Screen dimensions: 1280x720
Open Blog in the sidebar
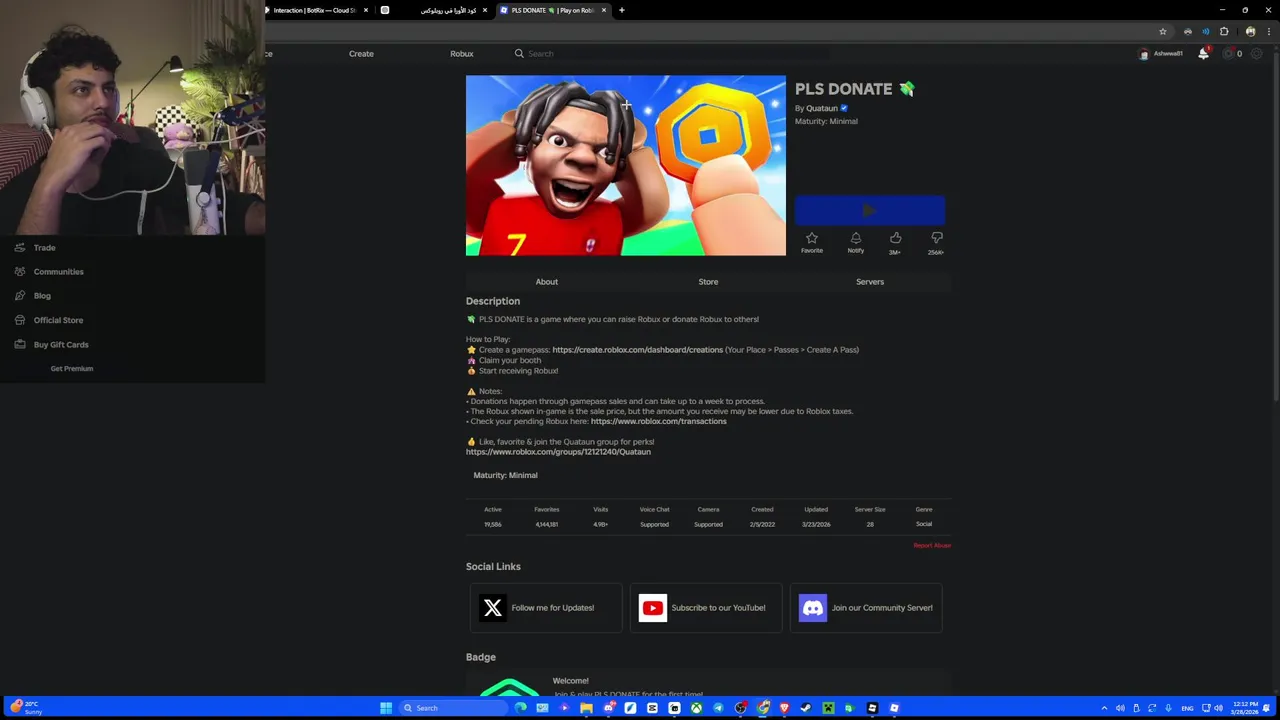click(42, 296)
